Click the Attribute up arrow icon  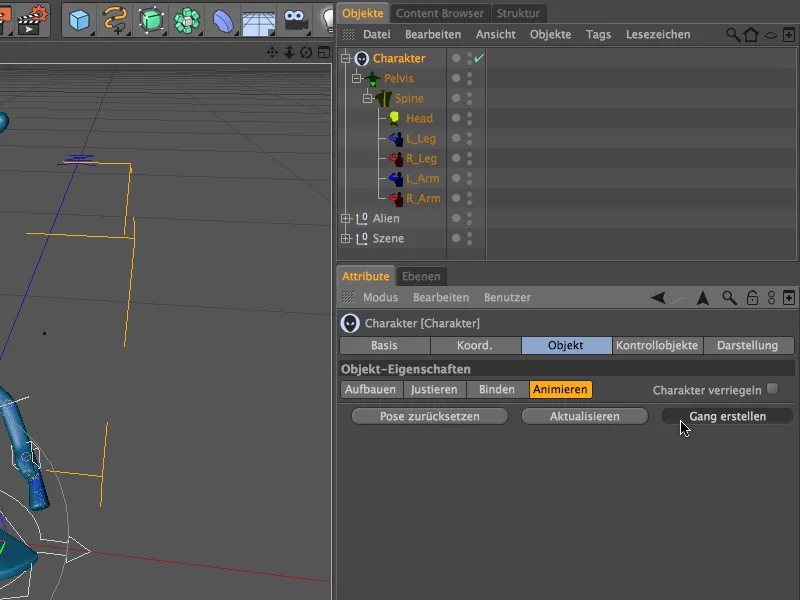703,297
